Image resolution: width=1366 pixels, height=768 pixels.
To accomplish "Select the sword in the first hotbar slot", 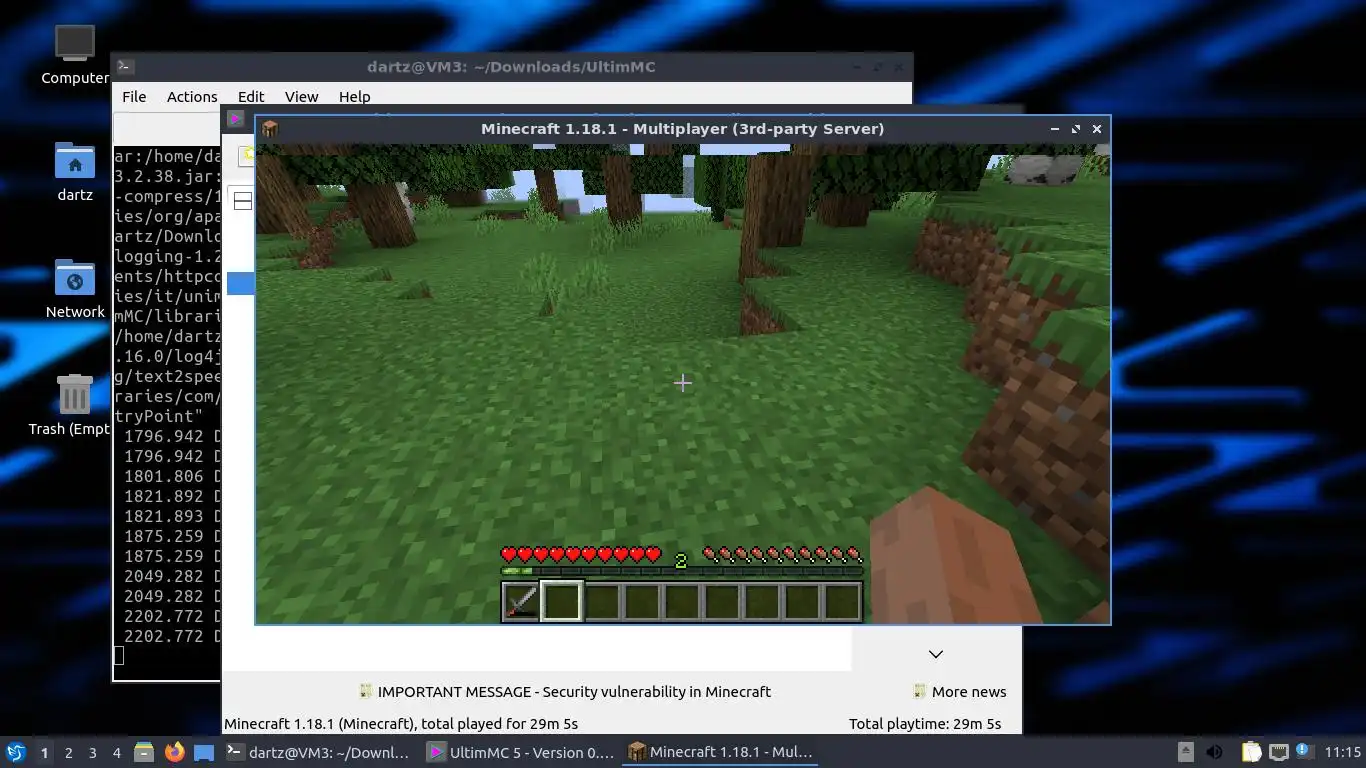I will [x=521, y=601].
